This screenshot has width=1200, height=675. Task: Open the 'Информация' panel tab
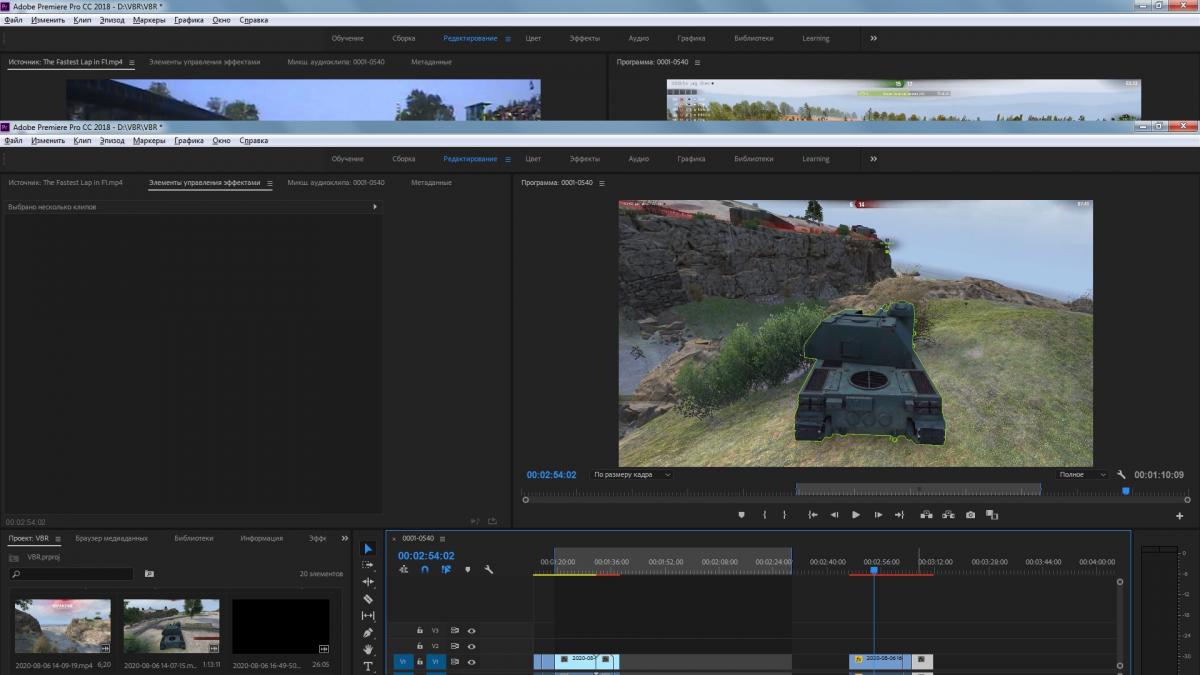click(261, 538)
